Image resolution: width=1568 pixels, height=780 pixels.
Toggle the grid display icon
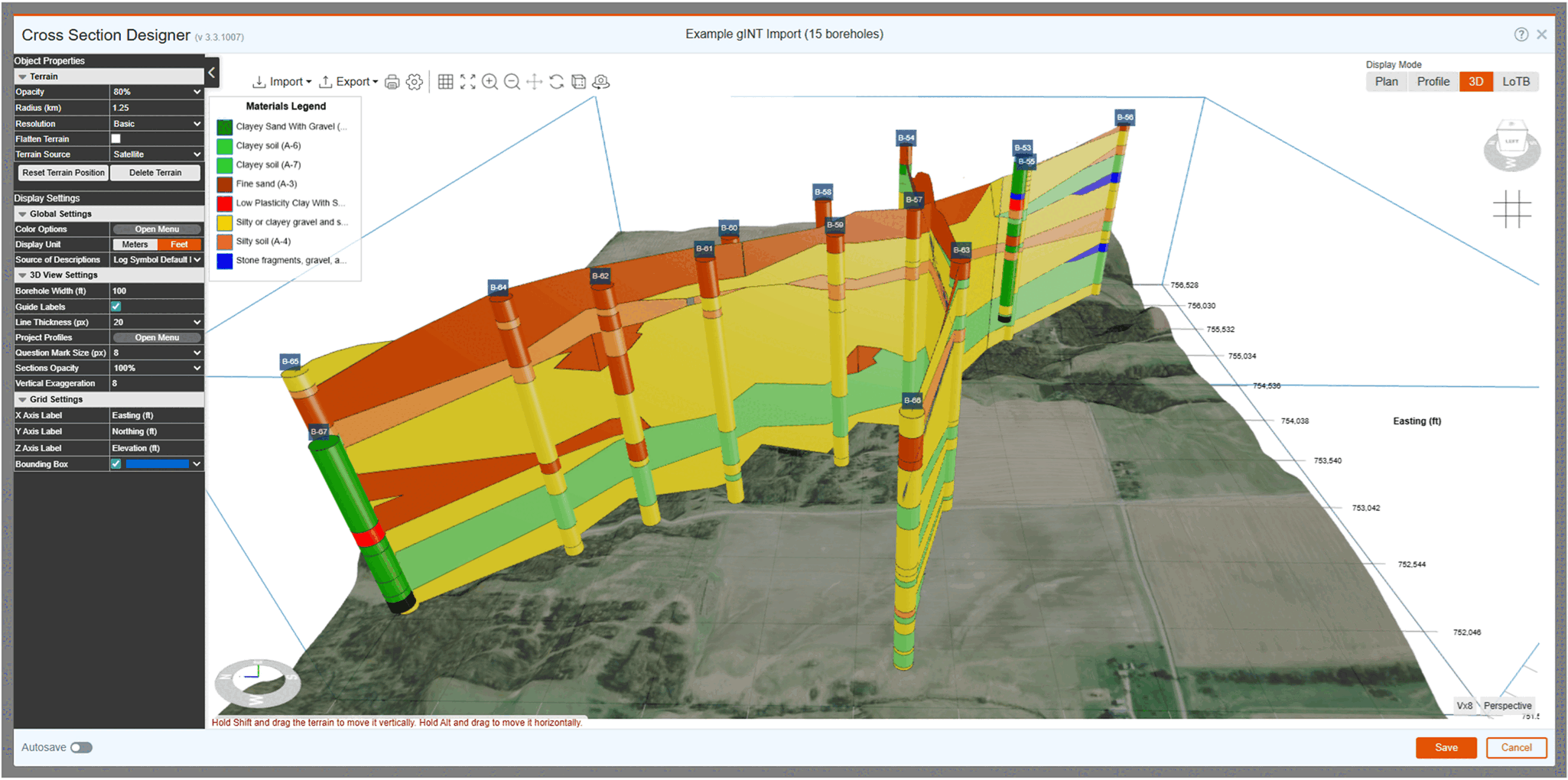446,82
